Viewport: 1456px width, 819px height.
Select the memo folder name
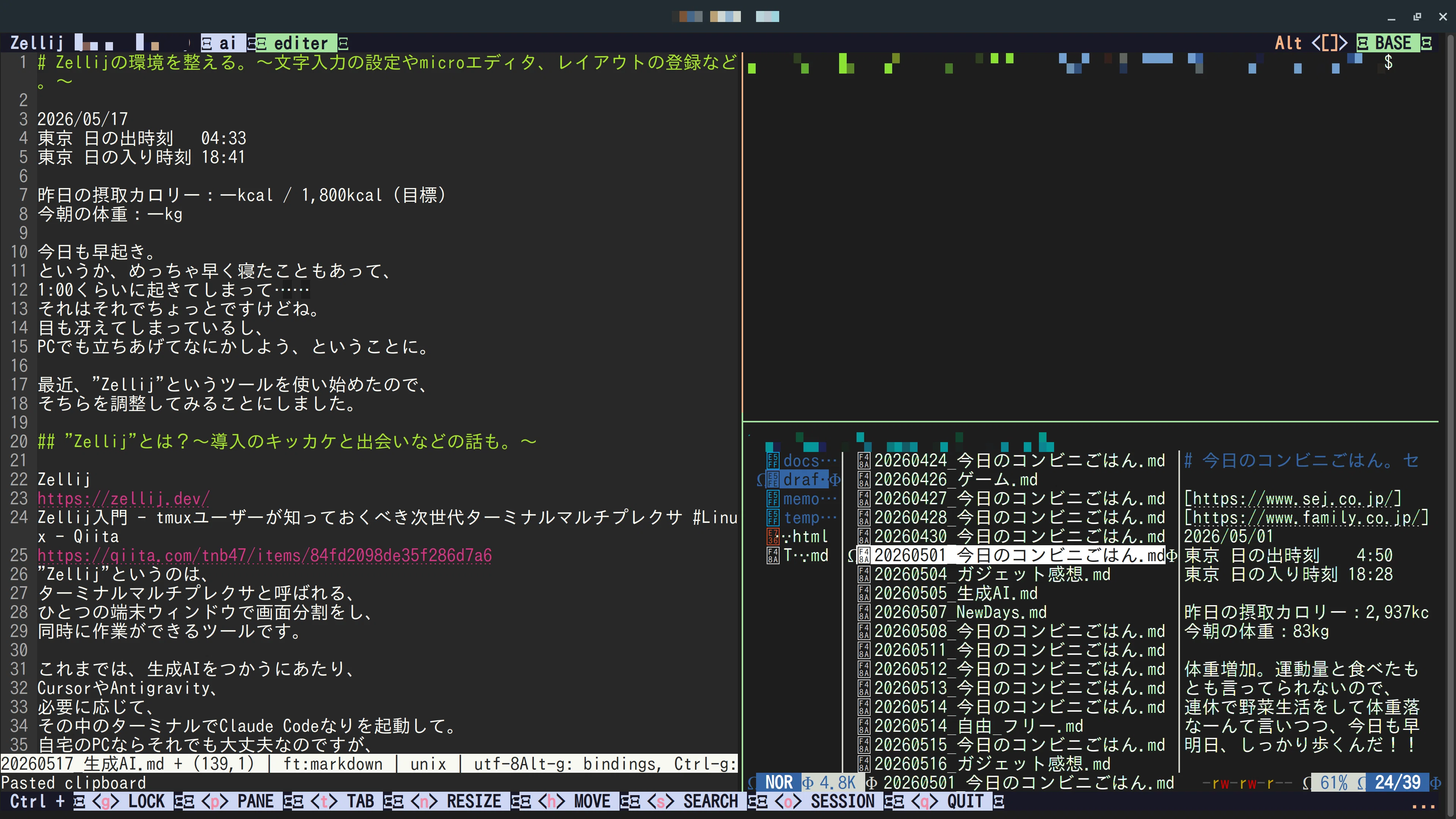(x=810, y=499)
